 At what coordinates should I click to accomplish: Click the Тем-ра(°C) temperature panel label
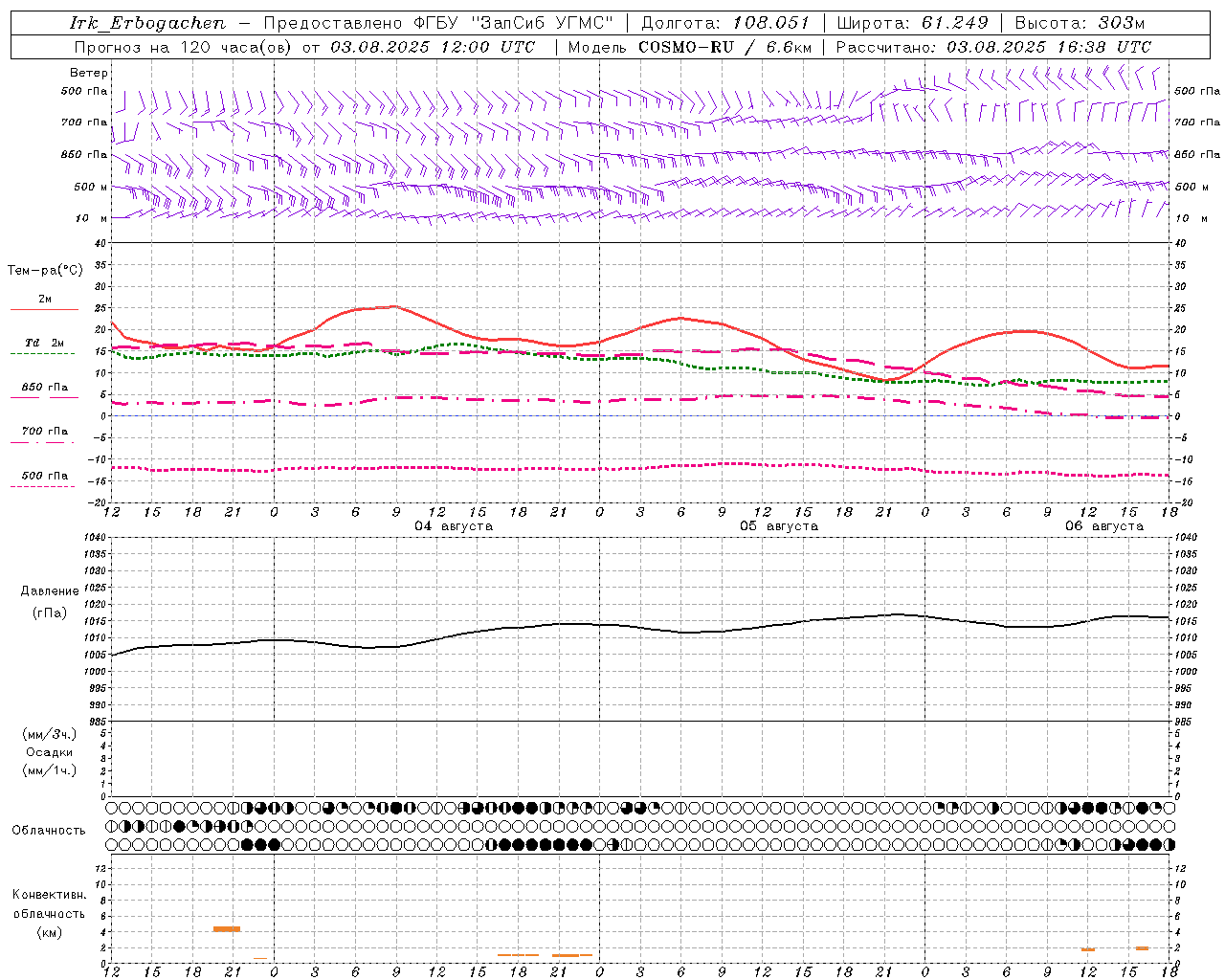coord(45,271)
